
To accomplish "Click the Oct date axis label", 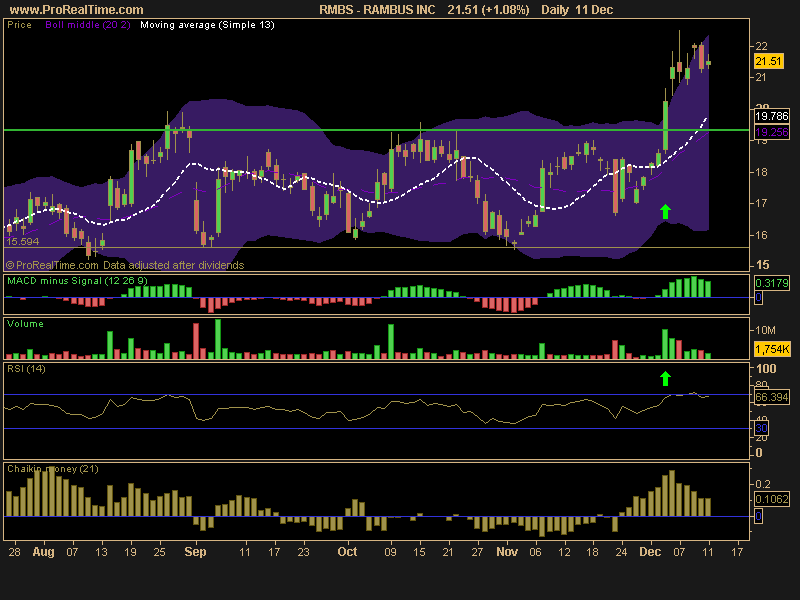I will click(x=347, y=552).
